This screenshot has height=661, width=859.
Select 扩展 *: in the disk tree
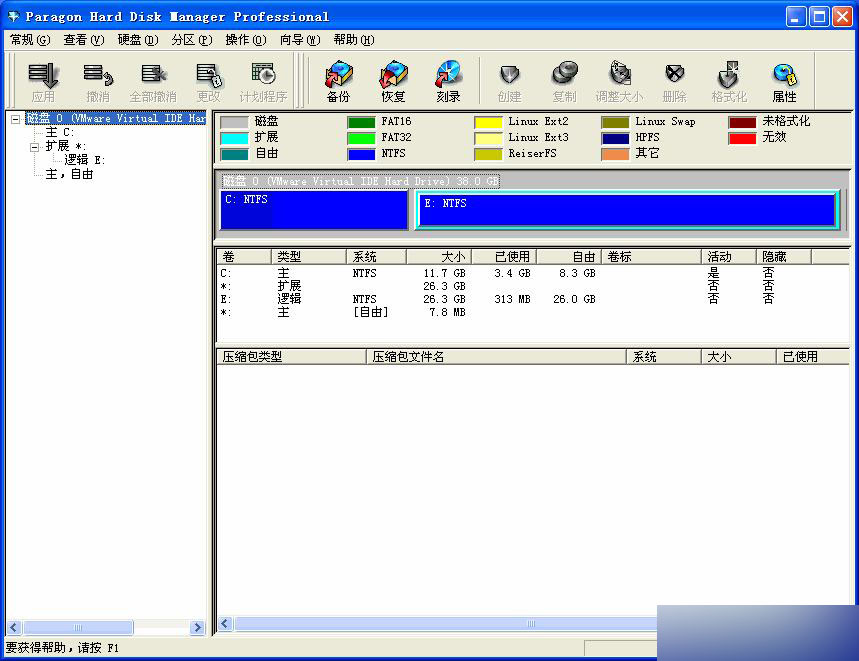66,146
